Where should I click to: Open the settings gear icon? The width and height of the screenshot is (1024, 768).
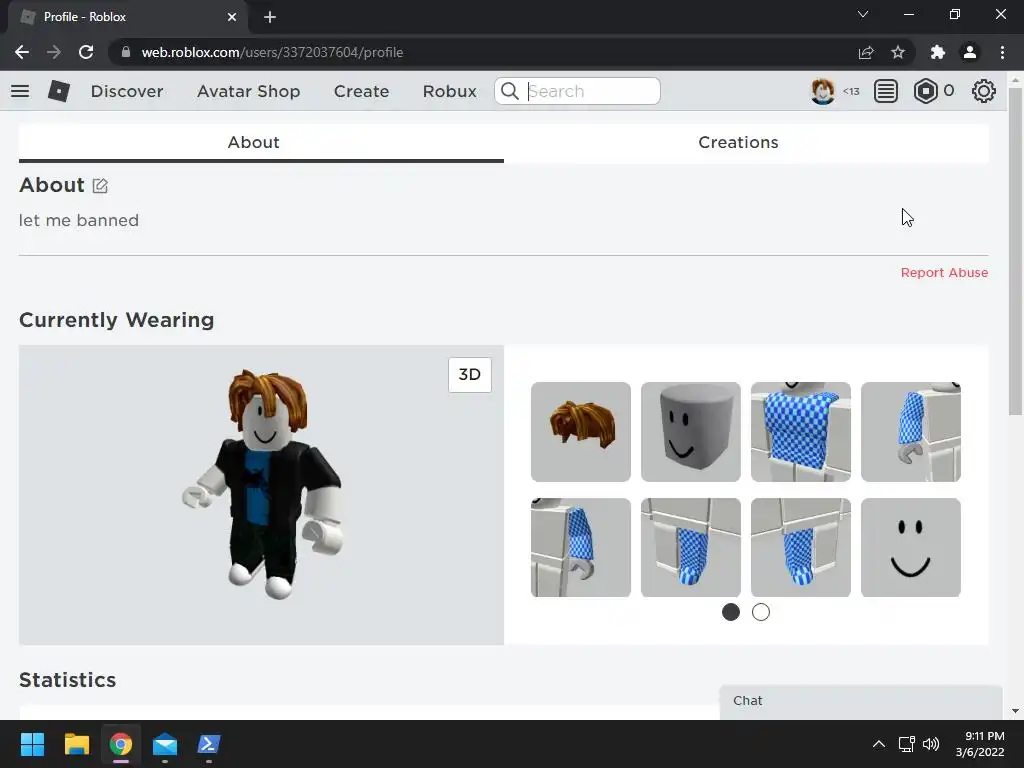(x=984, y=91)
